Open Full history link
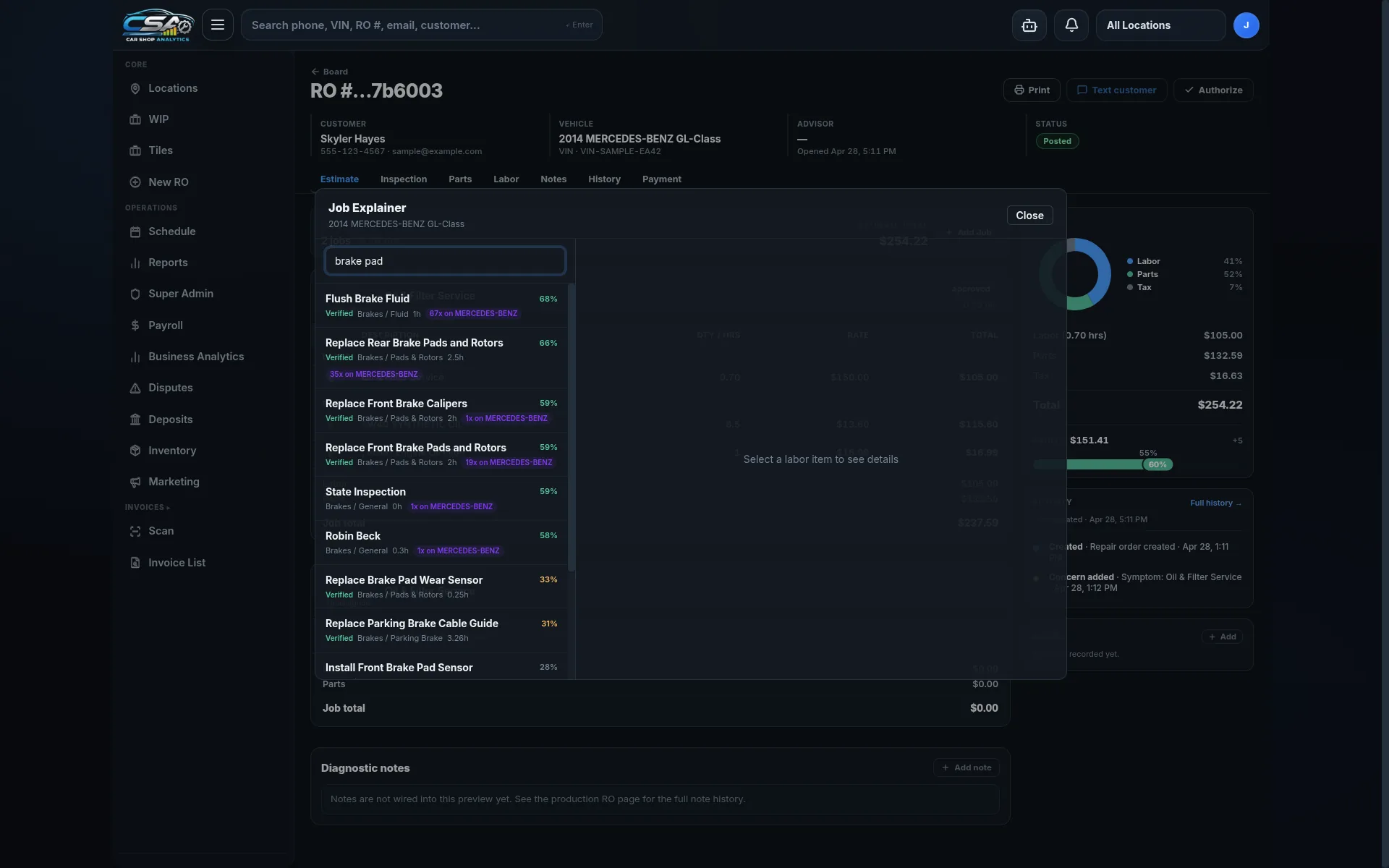The height and width of the screenshot is (868, 1389). coord(1215,503)
